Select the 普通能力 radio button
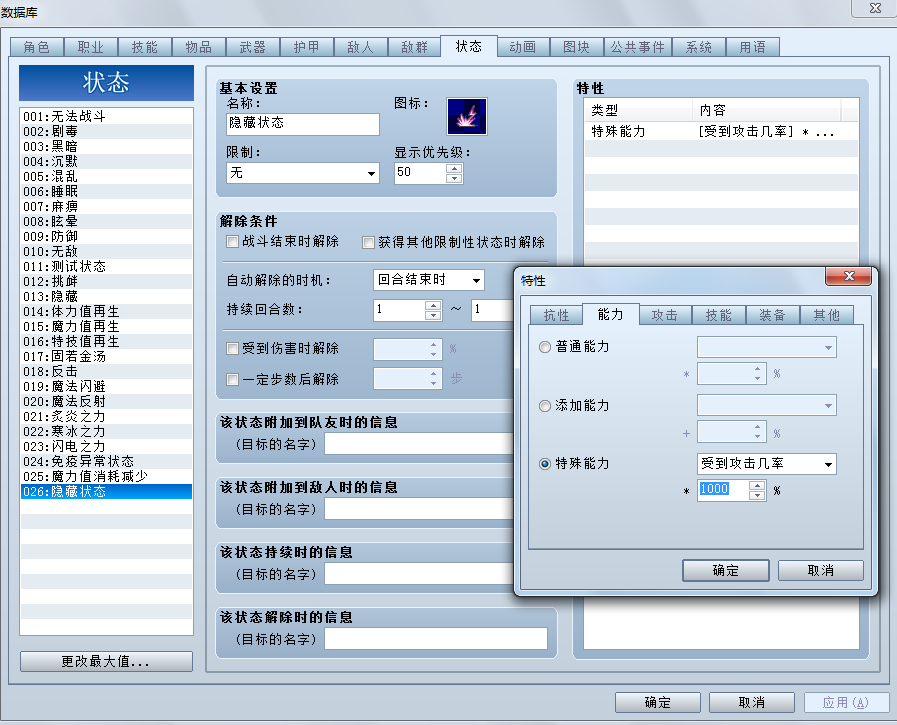897x725 pixels. point(545,347)
